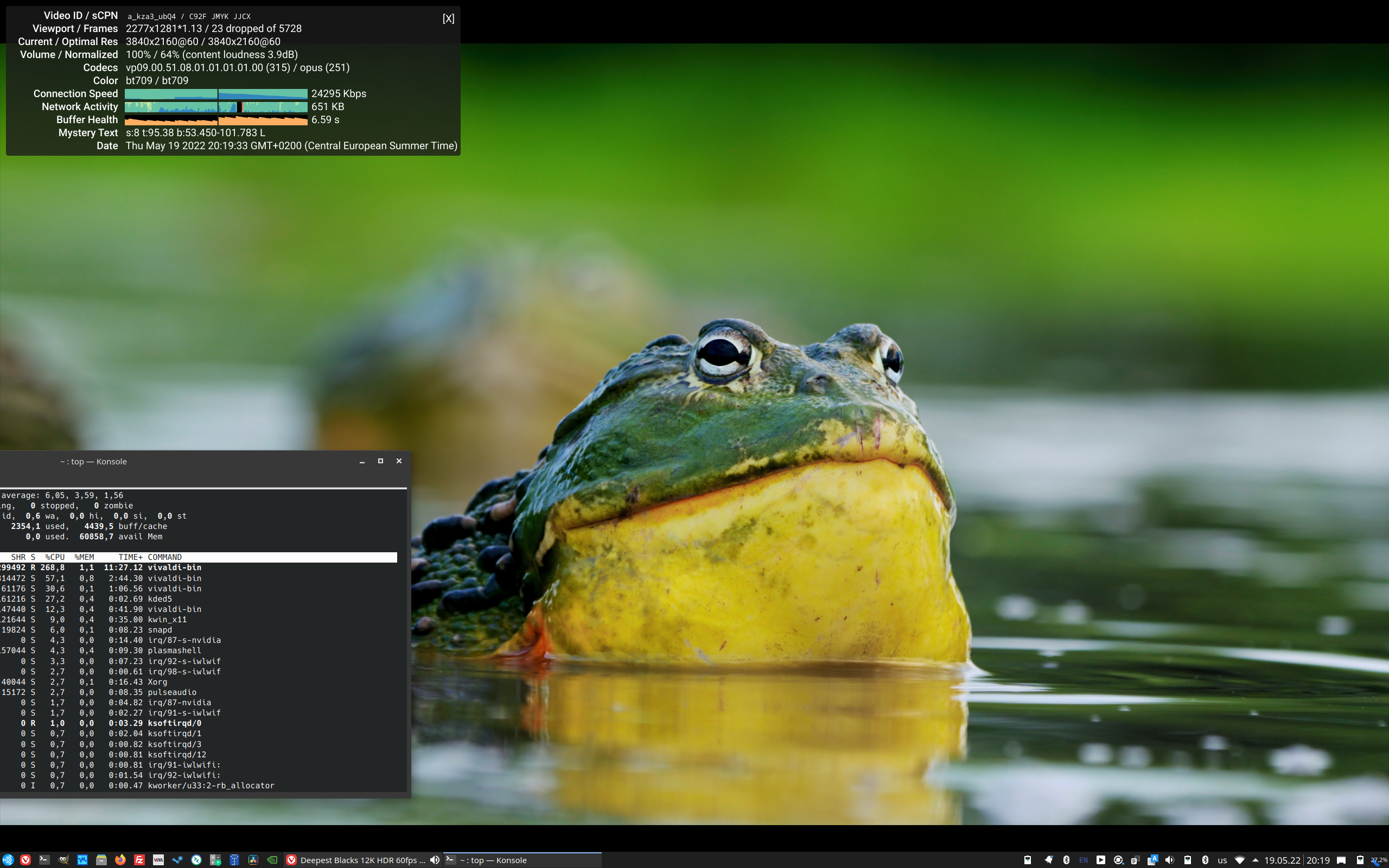Image resolution: width=1389 pixels, height=868 pixels.
Task: Click Bluetooth icon beside the EN indicator
Action: point(1066,859)
